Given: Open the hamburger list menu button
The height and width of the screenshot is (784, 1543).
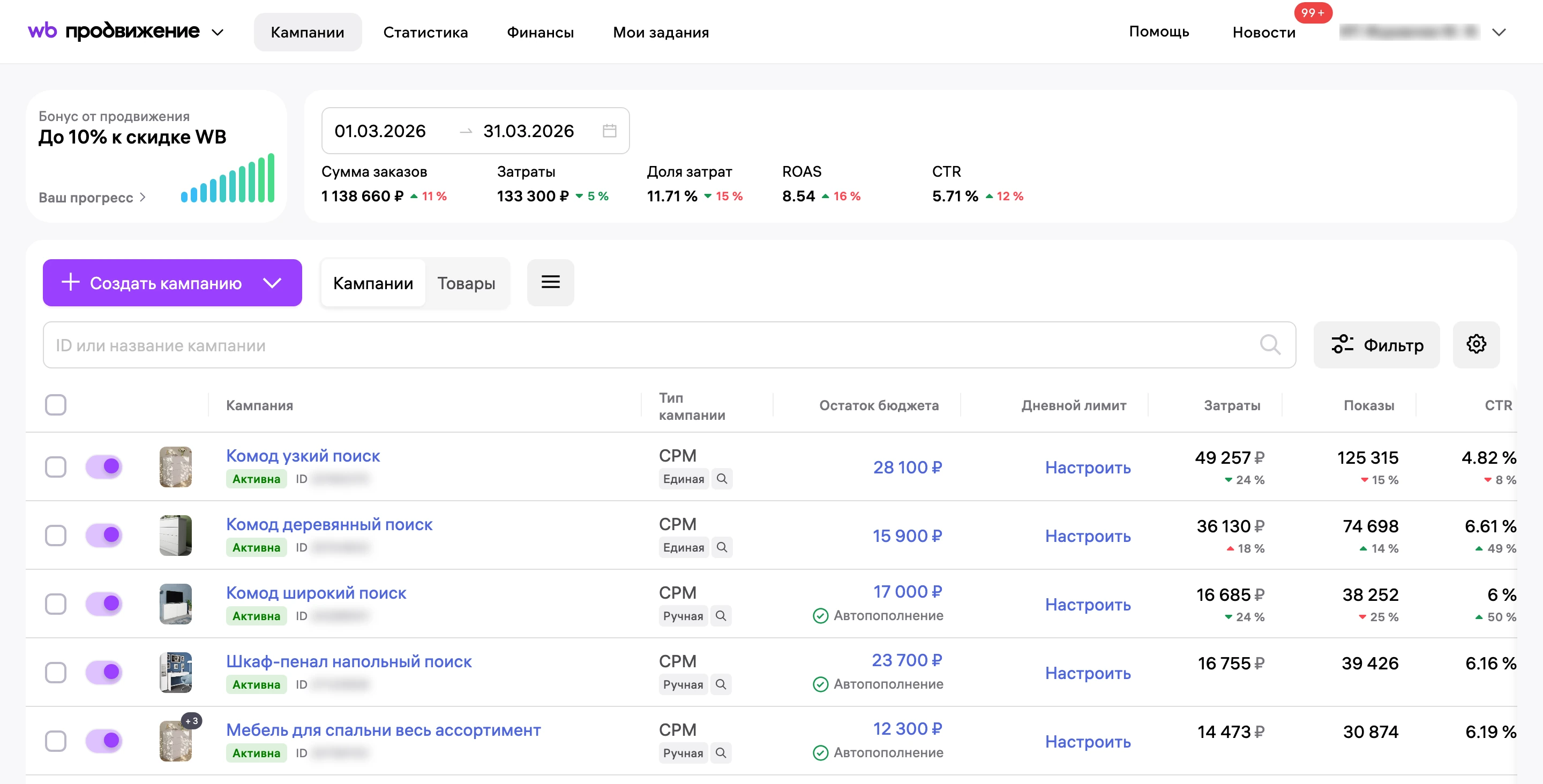Looking at the screenshot, I should click(550, 283).
